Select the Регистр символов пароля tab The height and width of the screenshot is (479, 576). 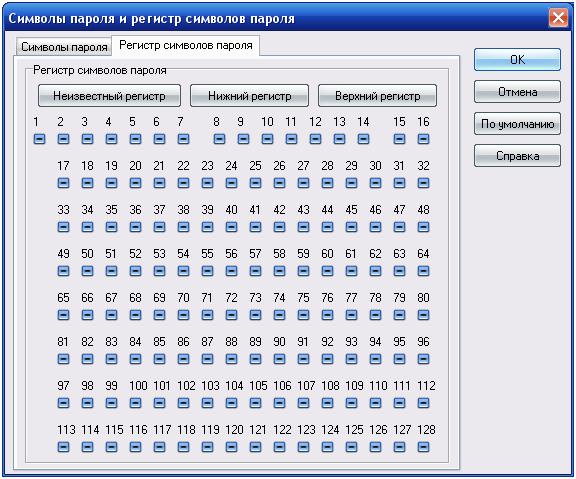pos(186,45)
